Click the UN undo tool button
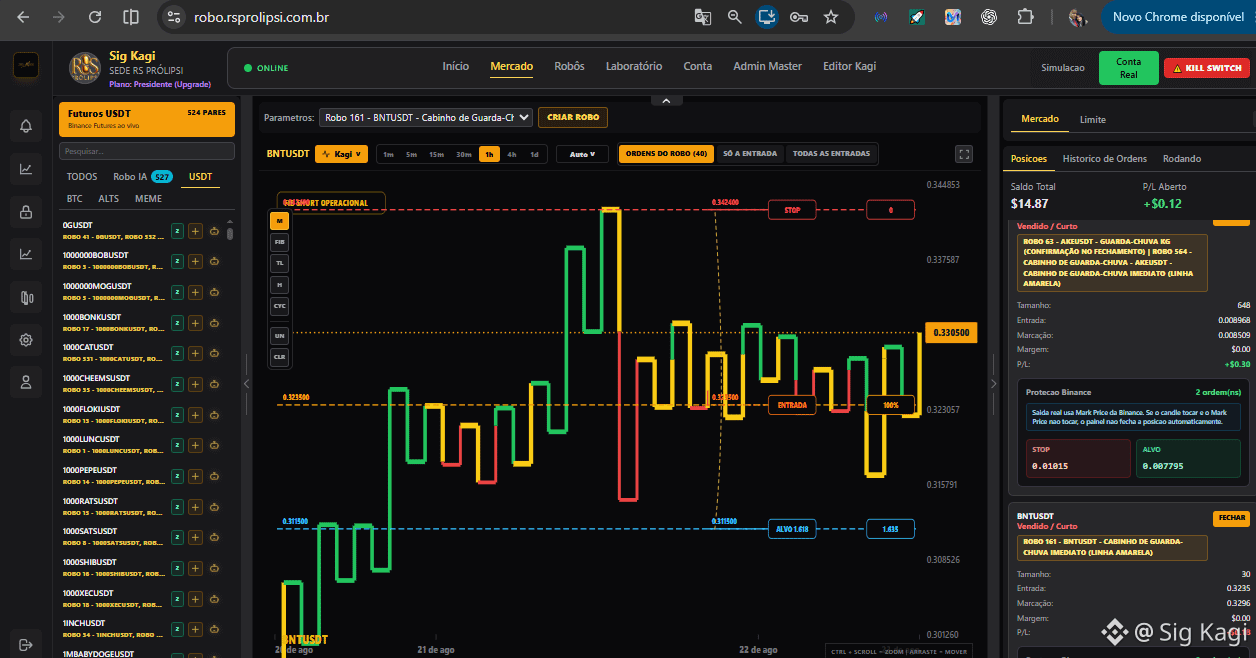Screen dimensions: 1256x658 (279, 334)
